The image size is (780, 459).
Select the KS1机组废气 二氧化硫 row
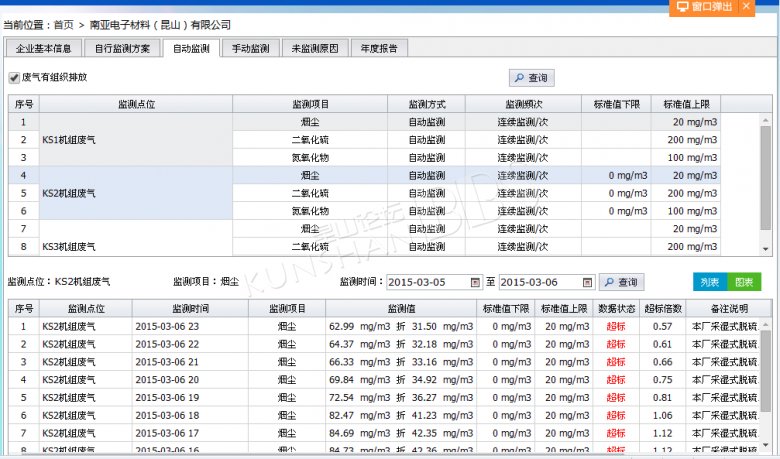click(x=310, y=140)
